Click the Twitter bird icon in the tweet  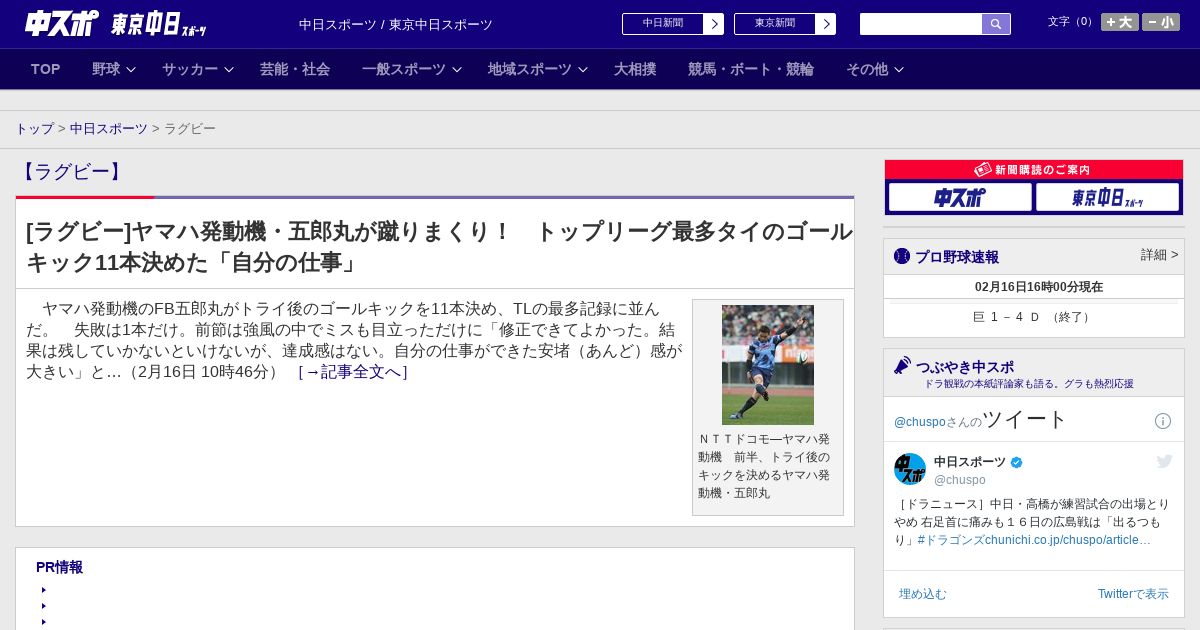(1164, 461)
